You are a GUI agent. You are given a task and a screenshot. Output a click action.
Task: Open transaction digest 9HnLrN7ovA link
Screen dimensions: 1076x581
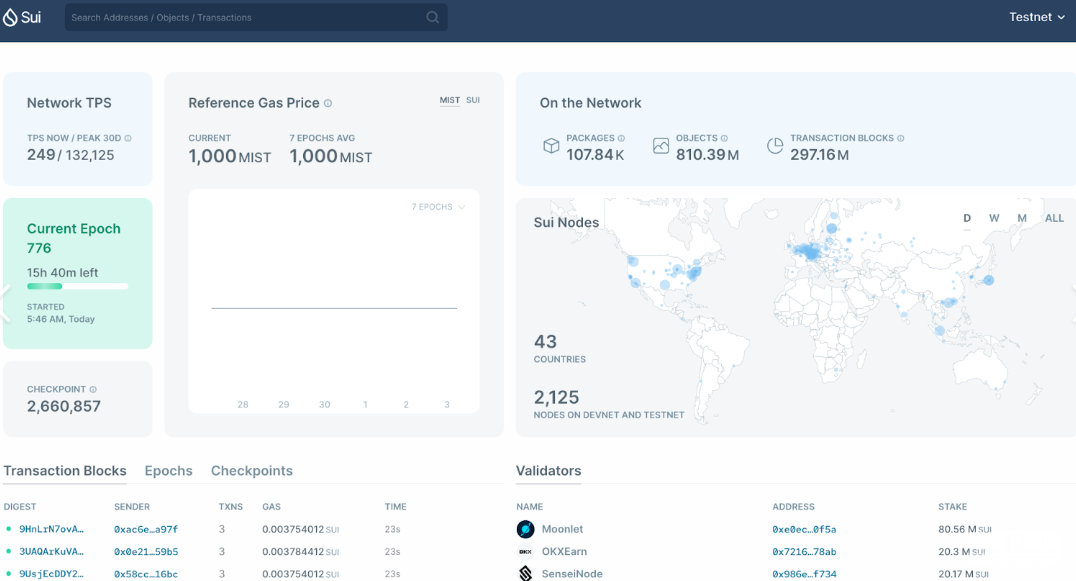(51, 529)
